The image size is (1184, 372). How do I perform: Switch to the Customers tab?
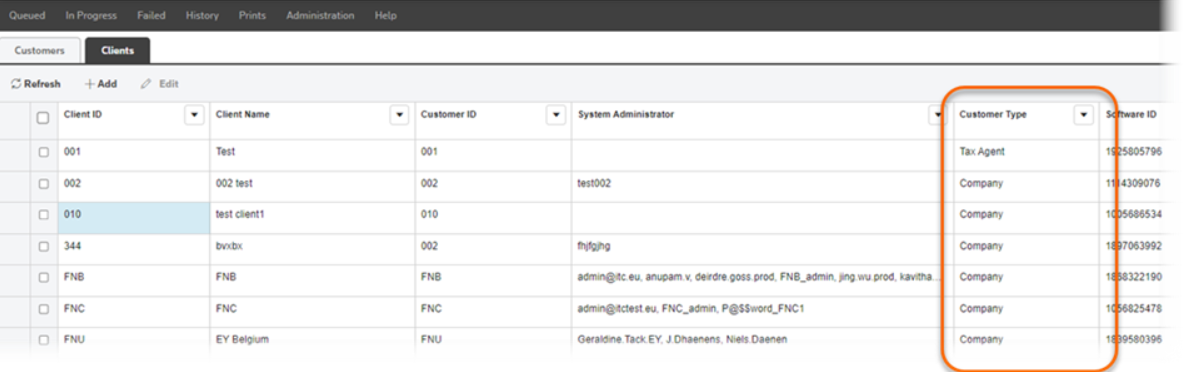click(40, 51)
